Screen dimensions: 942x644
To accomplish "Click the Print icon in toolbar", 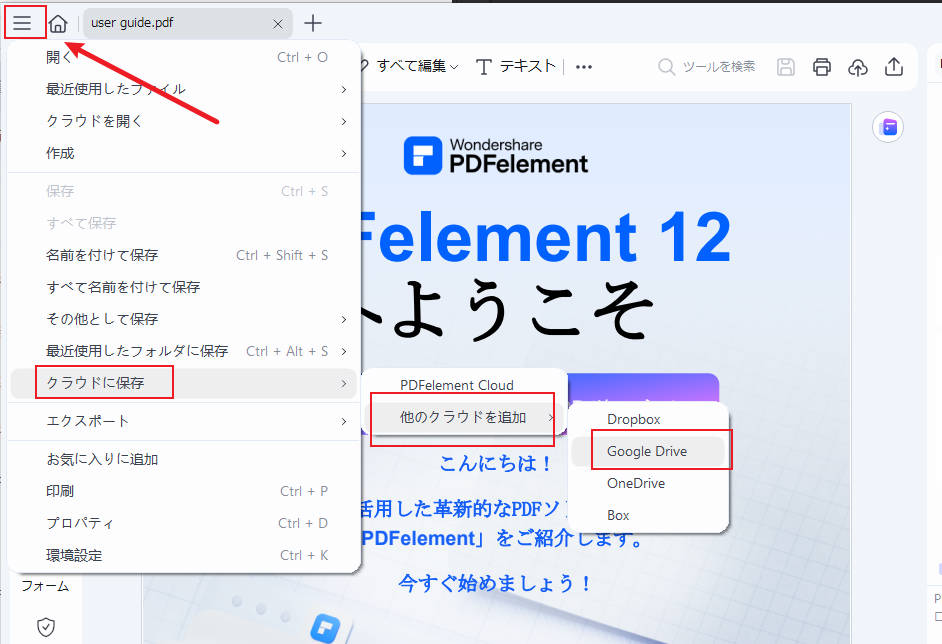I will [x=822, y=67].
